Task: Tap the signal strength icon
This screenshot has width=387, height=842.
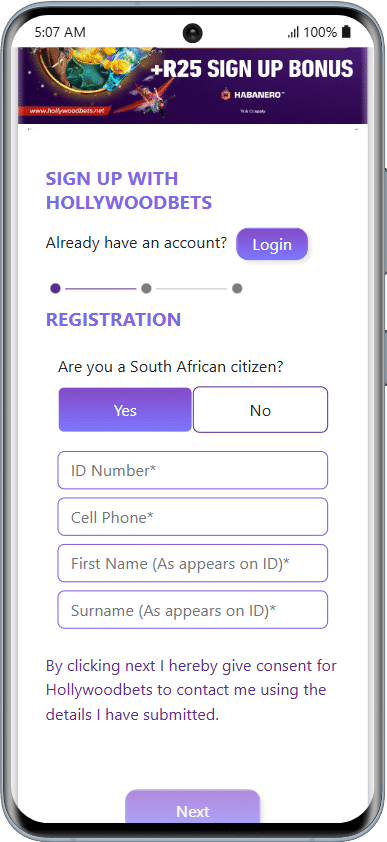Action: [293, 33]
